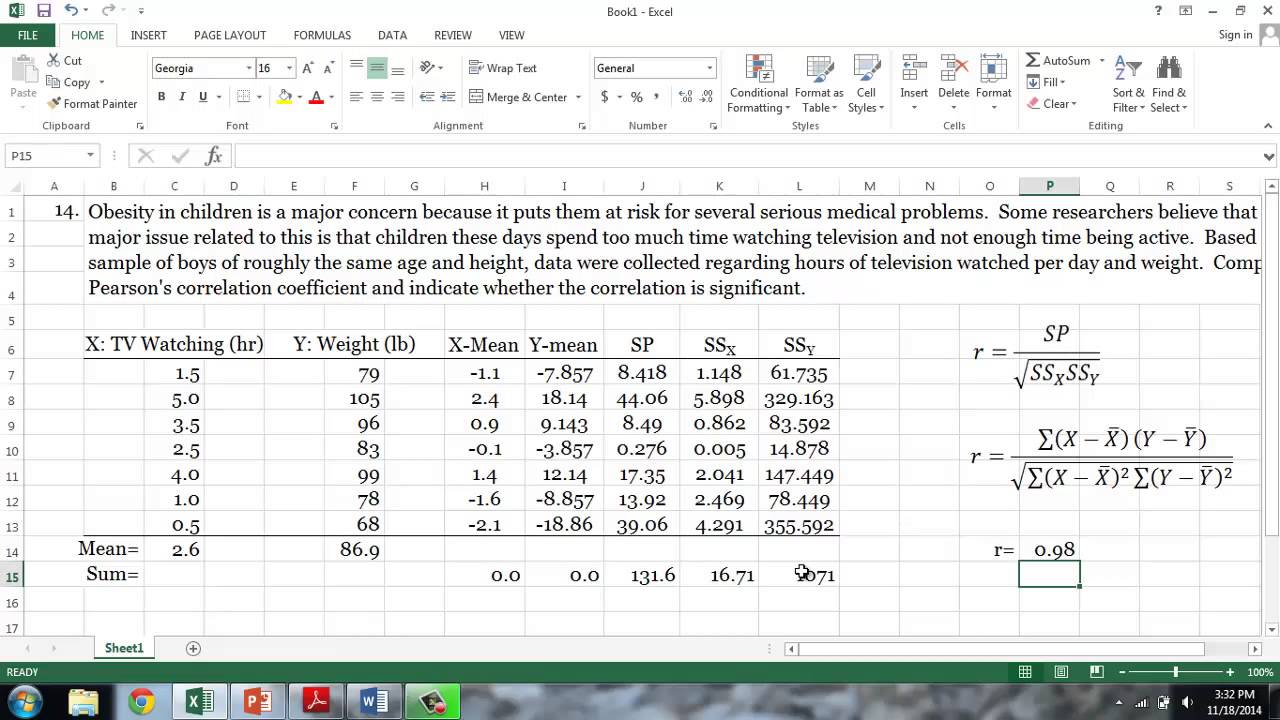Open the FILE tab
The image size is (1280, 720).
coord(28,35)
